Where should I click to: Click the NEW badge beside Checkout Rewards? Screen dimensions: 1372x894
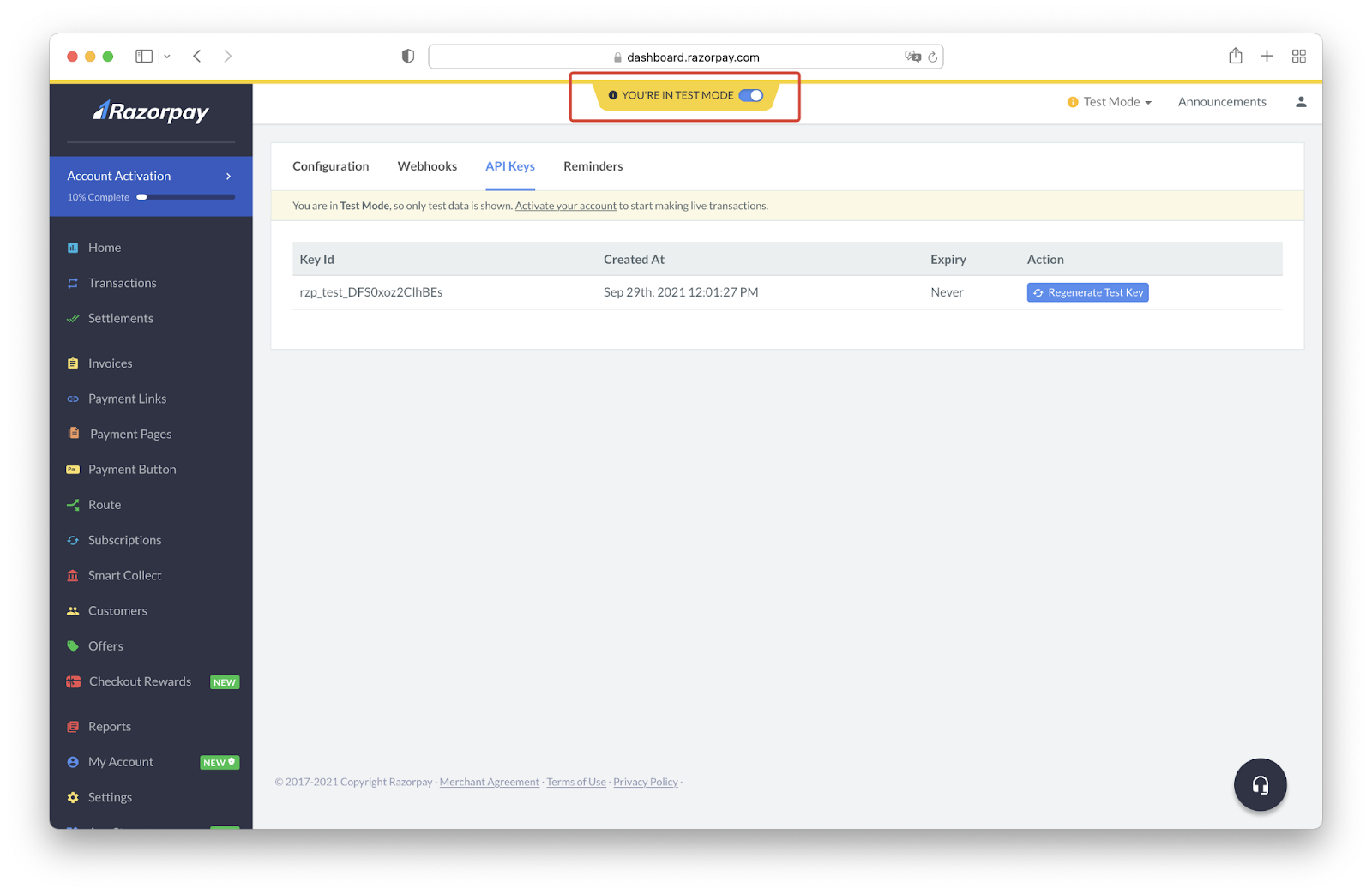point(225,682)
